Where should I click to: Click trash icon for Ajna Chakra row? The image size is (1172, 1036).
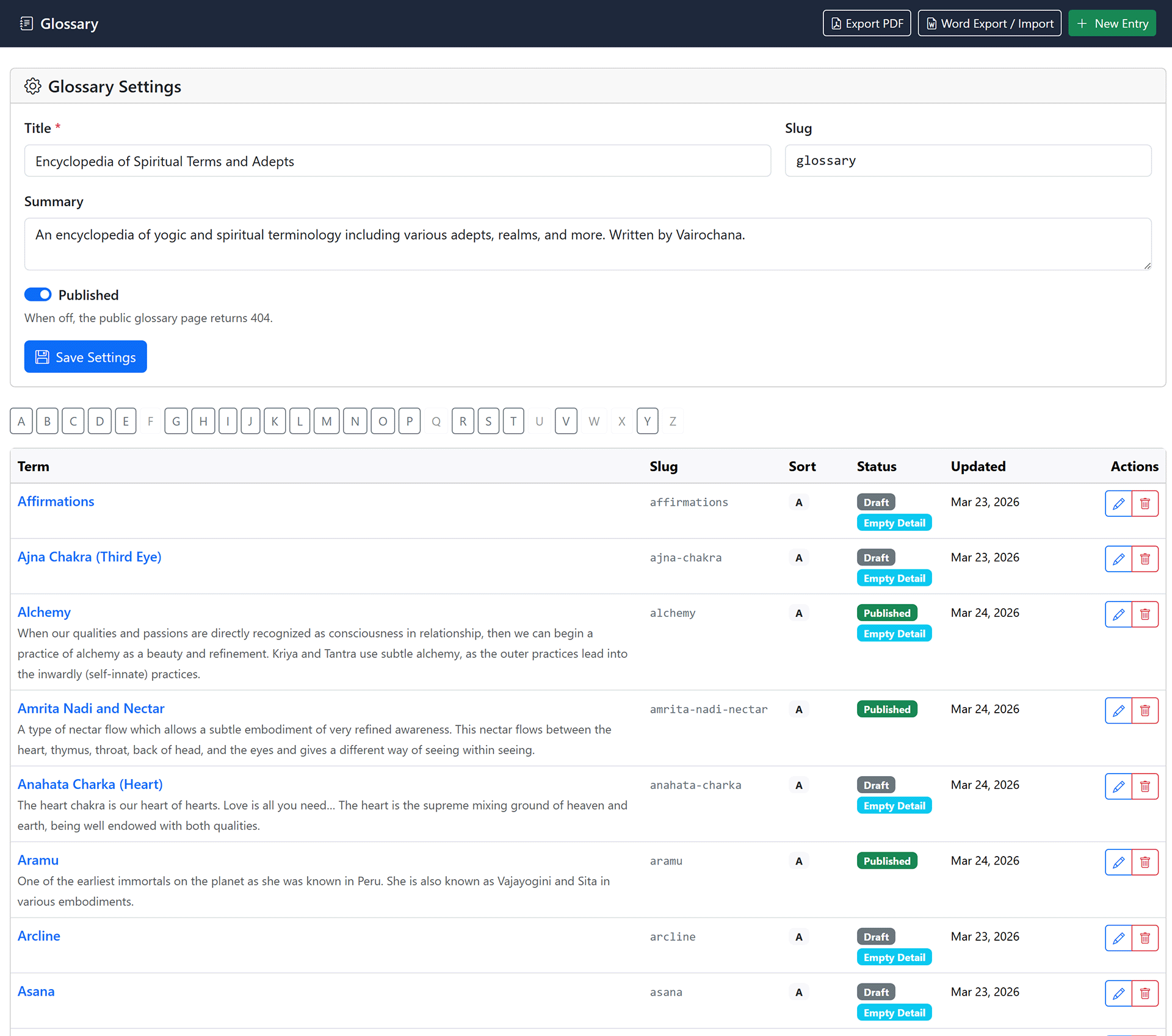pyautogui.click(x=1145, y=559)
